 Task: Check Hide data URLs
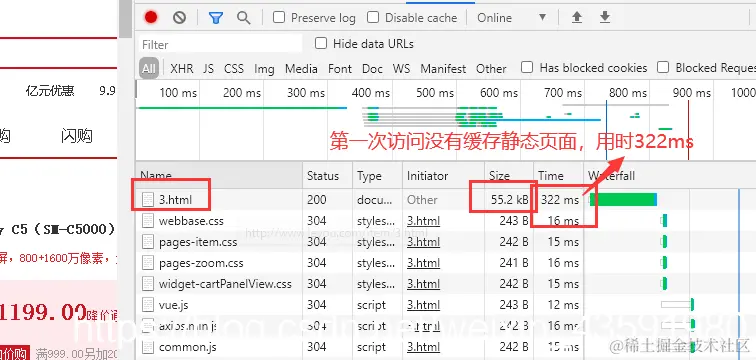click(321, 44)
